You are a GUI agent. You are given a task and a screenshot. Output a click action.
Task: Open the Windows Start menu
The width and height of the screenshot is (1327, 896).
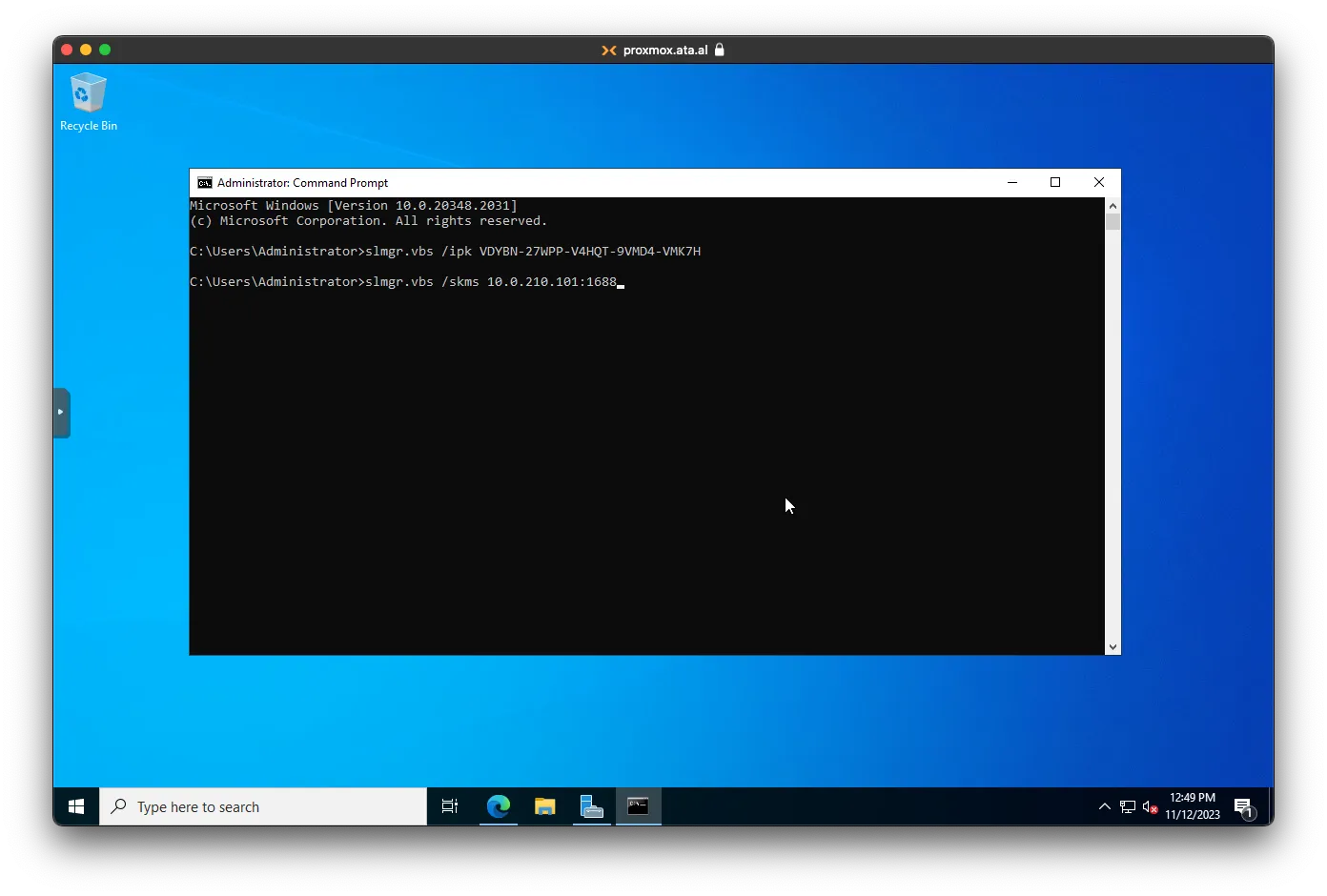point(76,806)
